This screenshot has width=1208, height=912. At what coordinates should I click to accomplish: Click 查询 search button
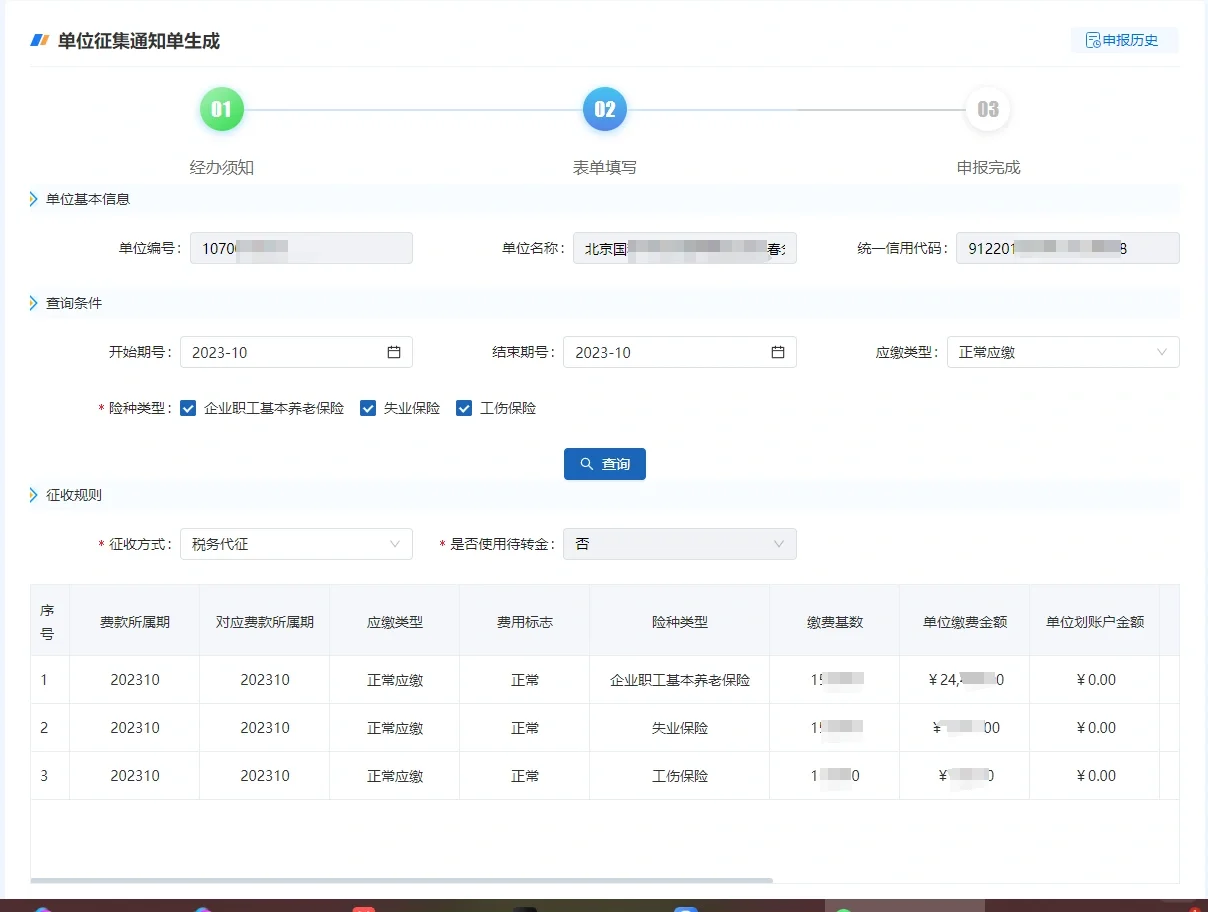point(604,464)
